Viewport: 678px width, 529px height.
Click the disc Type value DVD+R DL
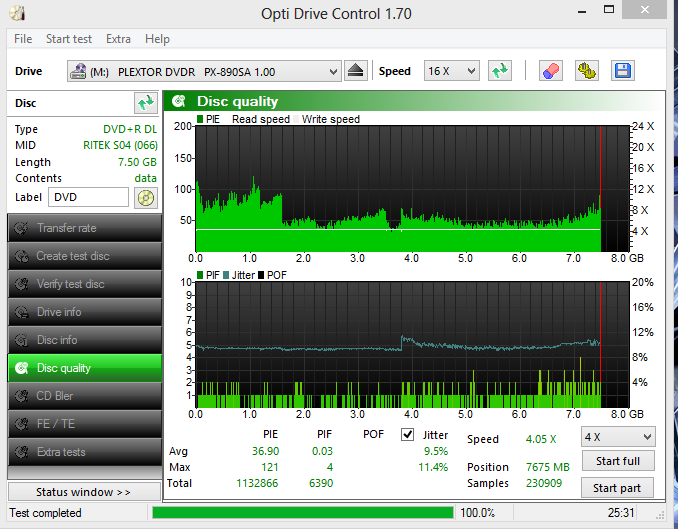point(130,129)
